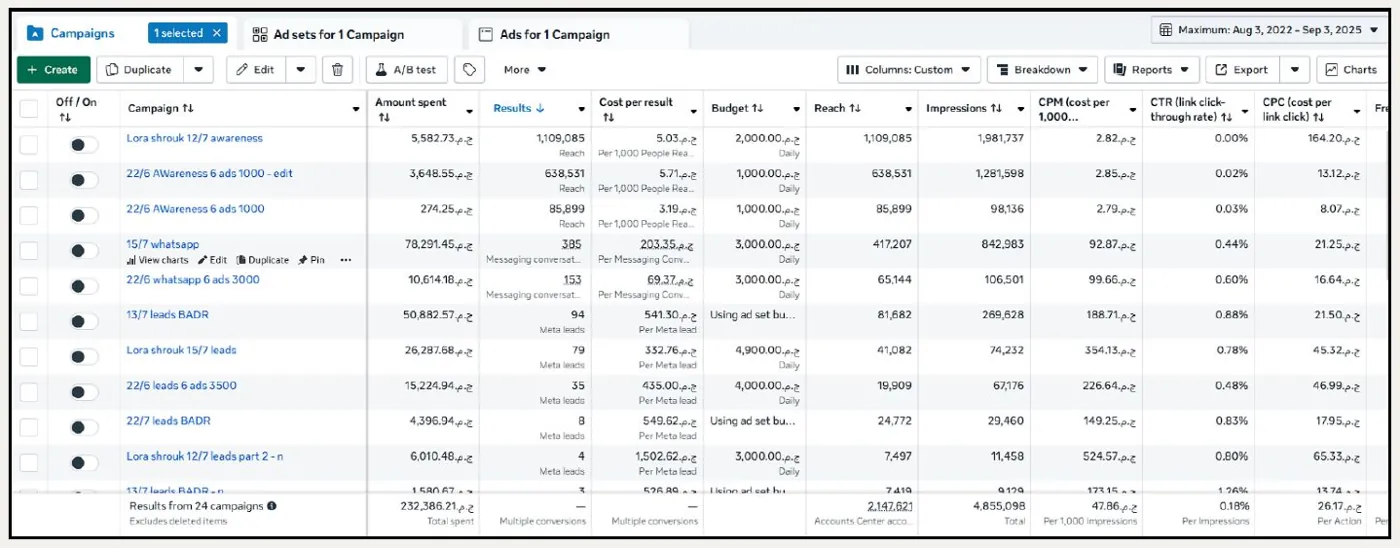The height and width of the screenshot is (548, 1400).
Task: Open the Edit dropdown arrow
Action: (x=301, y=70)
